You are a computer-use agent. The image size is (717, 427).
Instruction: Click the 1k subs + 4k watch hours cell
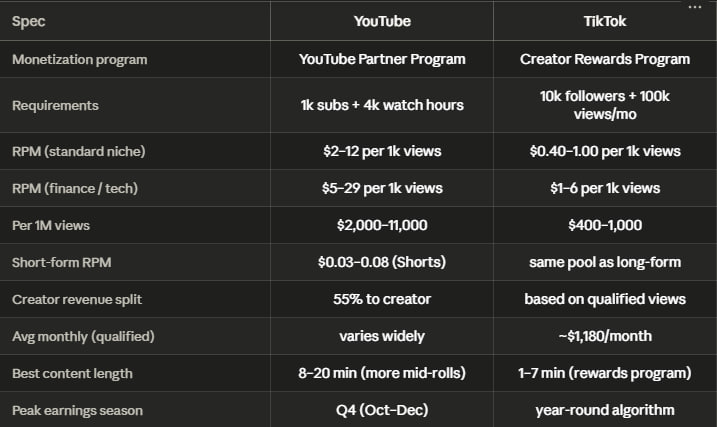(382, 105)
